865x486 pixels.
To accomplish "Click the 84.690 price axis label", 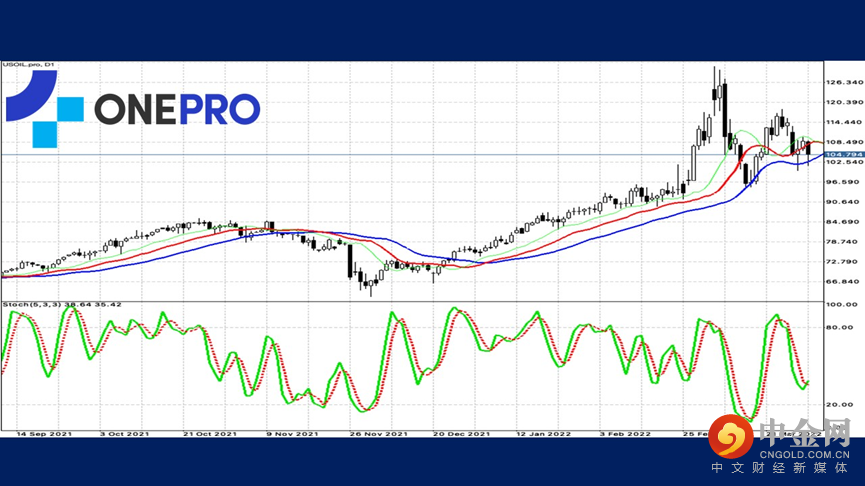I will [x=842, y=222].
